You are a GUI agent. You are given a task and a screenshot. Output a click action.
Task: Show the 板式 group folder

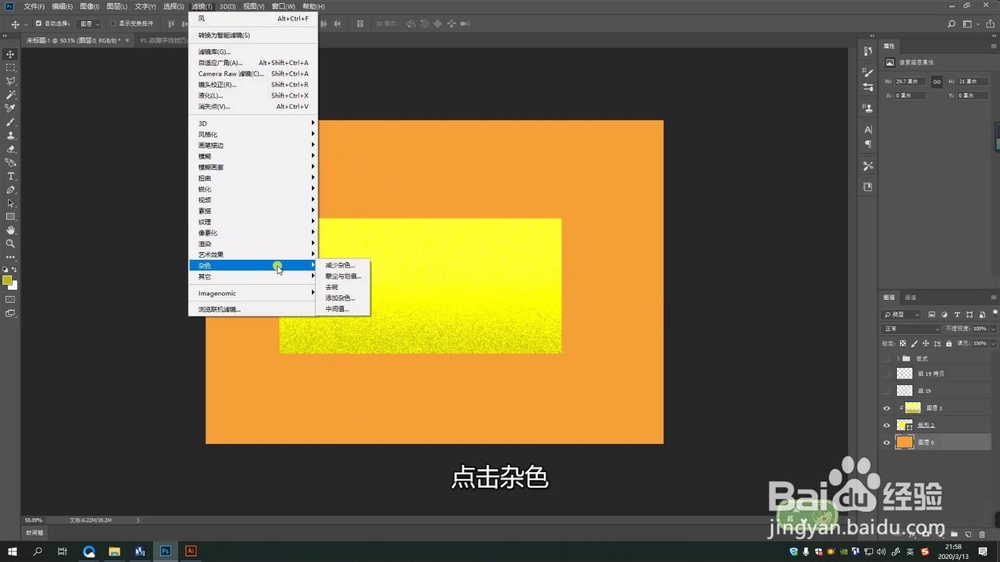pyautogui.click(x=886, y=359)
